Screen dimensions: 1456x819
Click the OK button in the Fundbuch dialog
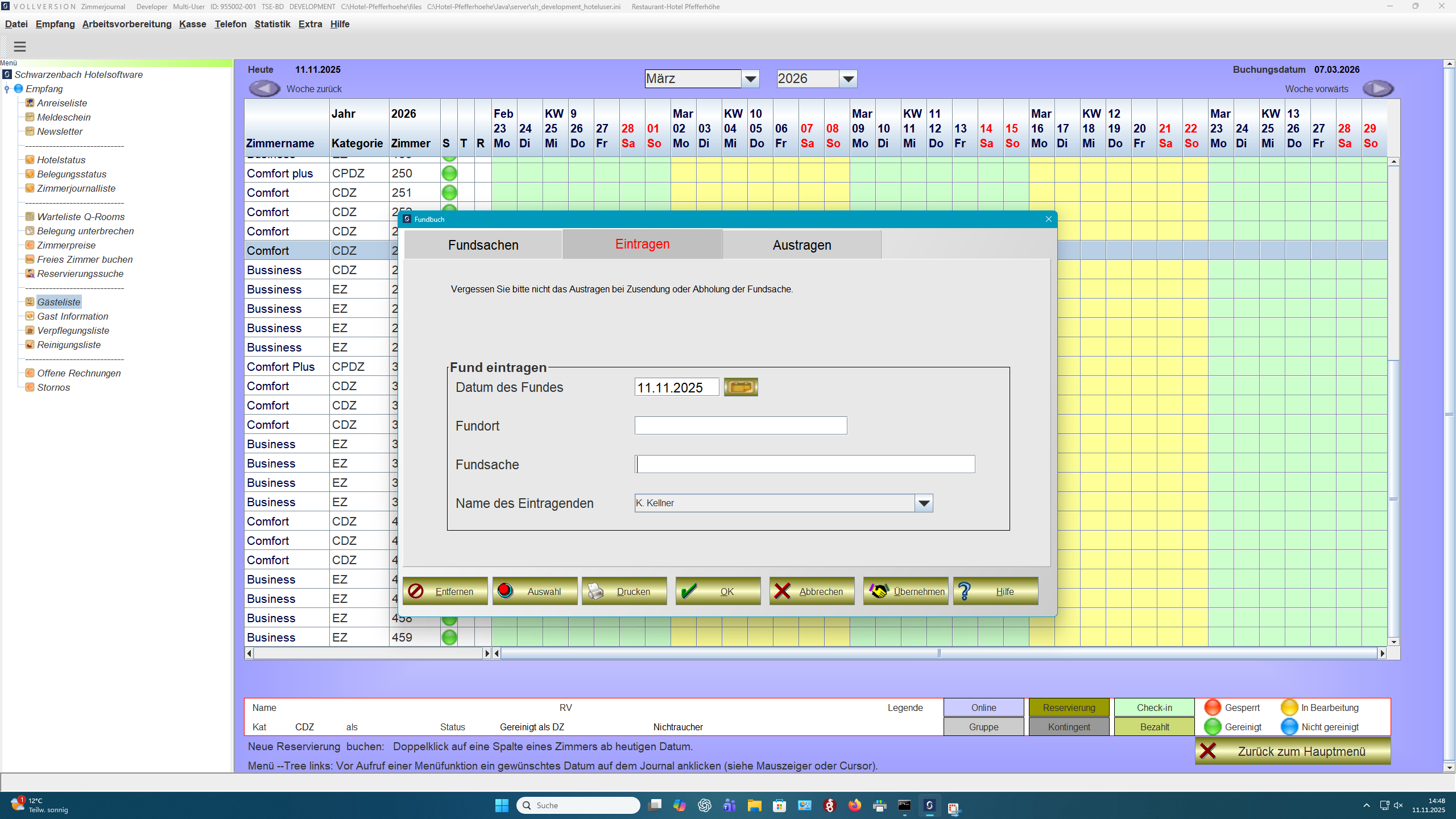[717, 591]
